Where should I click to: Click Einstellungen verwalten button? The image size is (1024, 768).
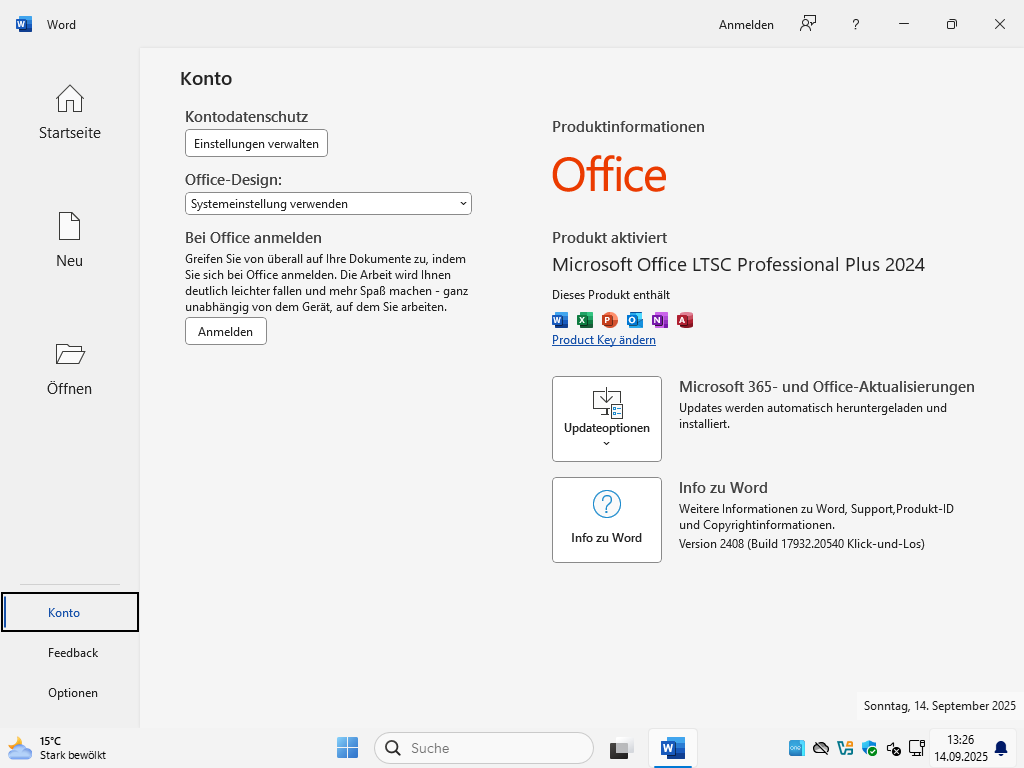pyautogui.click(x=256, y=144)
